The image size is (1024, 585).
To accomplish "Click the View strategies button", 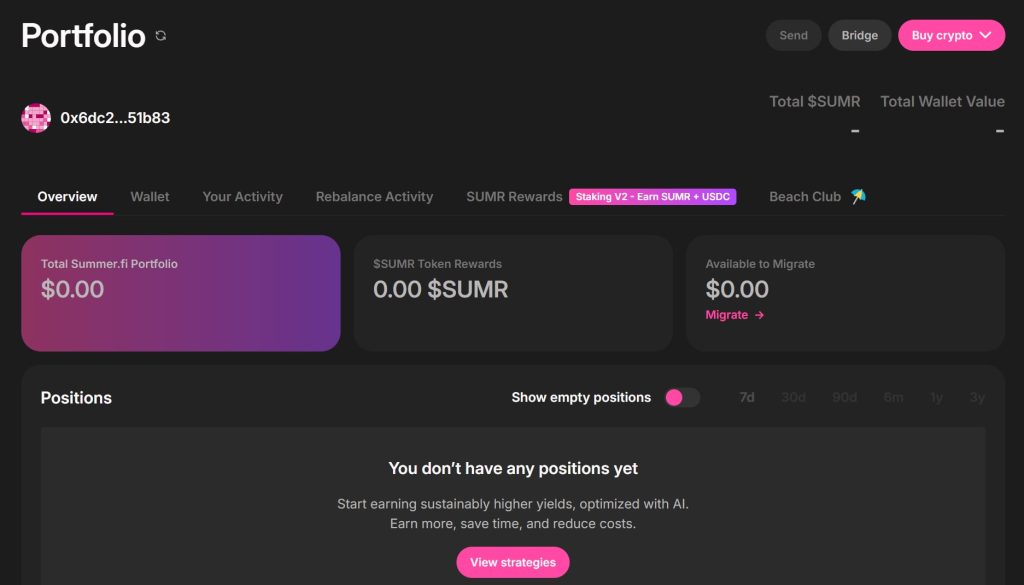I will pos(513,562).
